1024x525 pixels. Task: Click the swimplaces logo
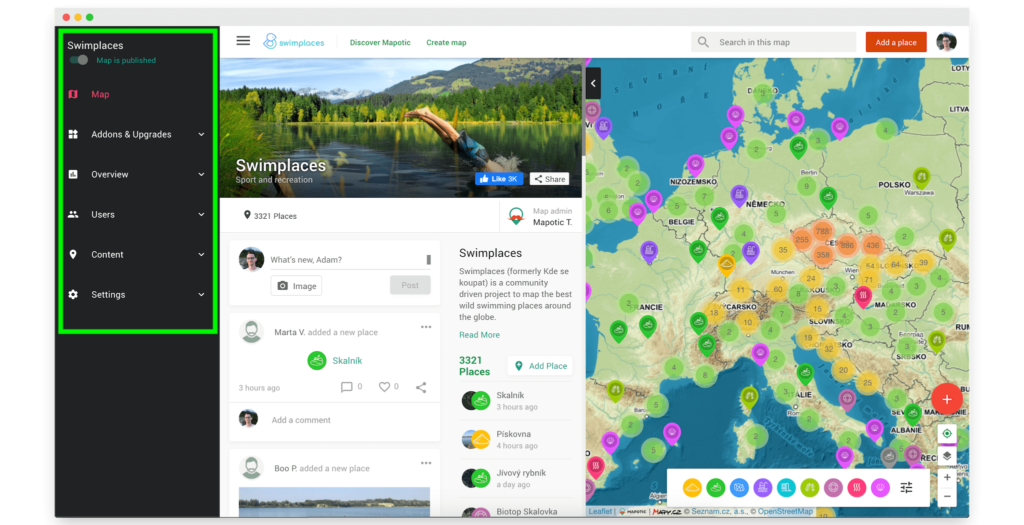pyautogui.click(x=294, y=42)
